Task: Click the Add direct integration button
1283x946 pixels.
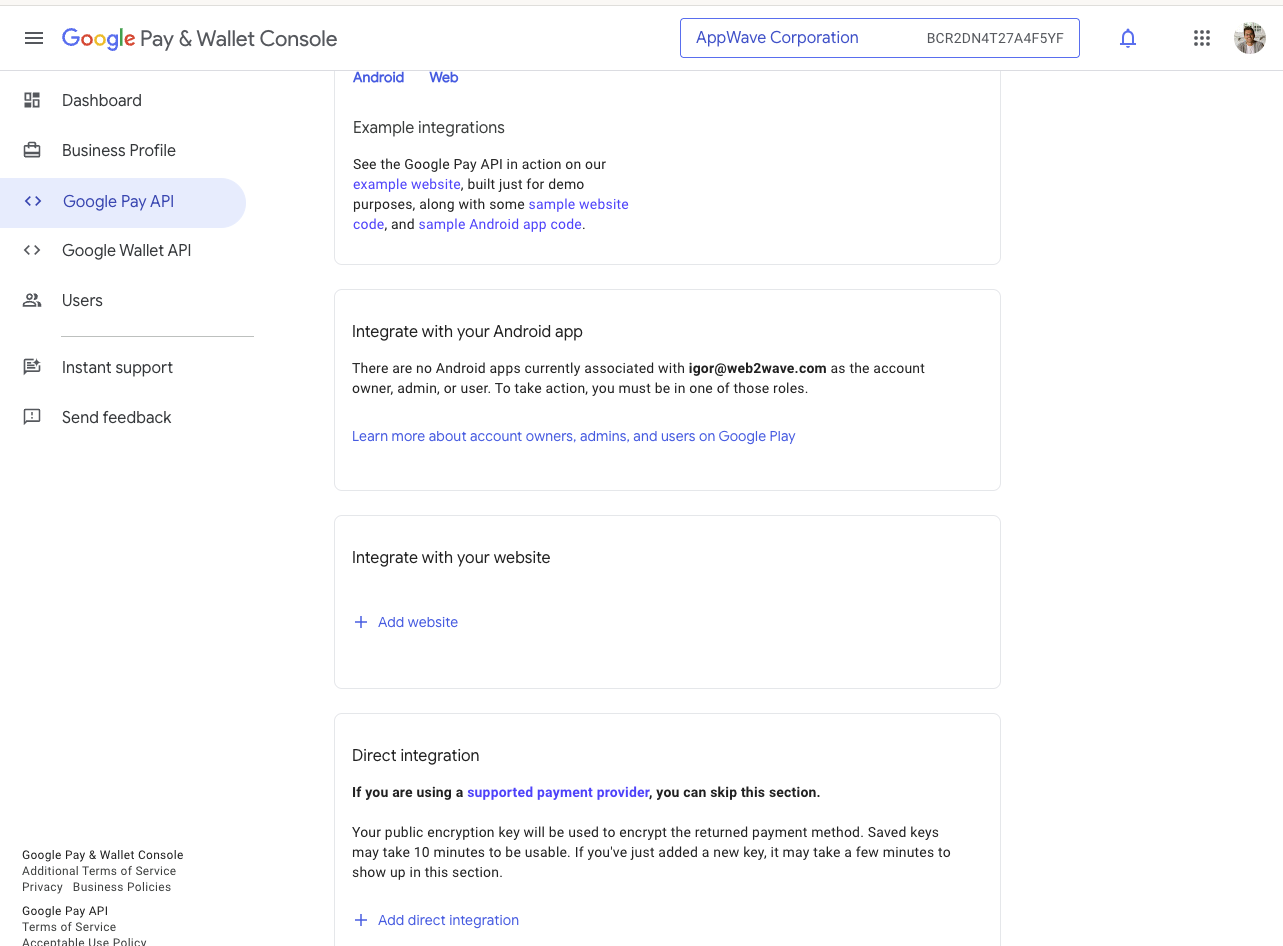Action: (x=436, y=920)
